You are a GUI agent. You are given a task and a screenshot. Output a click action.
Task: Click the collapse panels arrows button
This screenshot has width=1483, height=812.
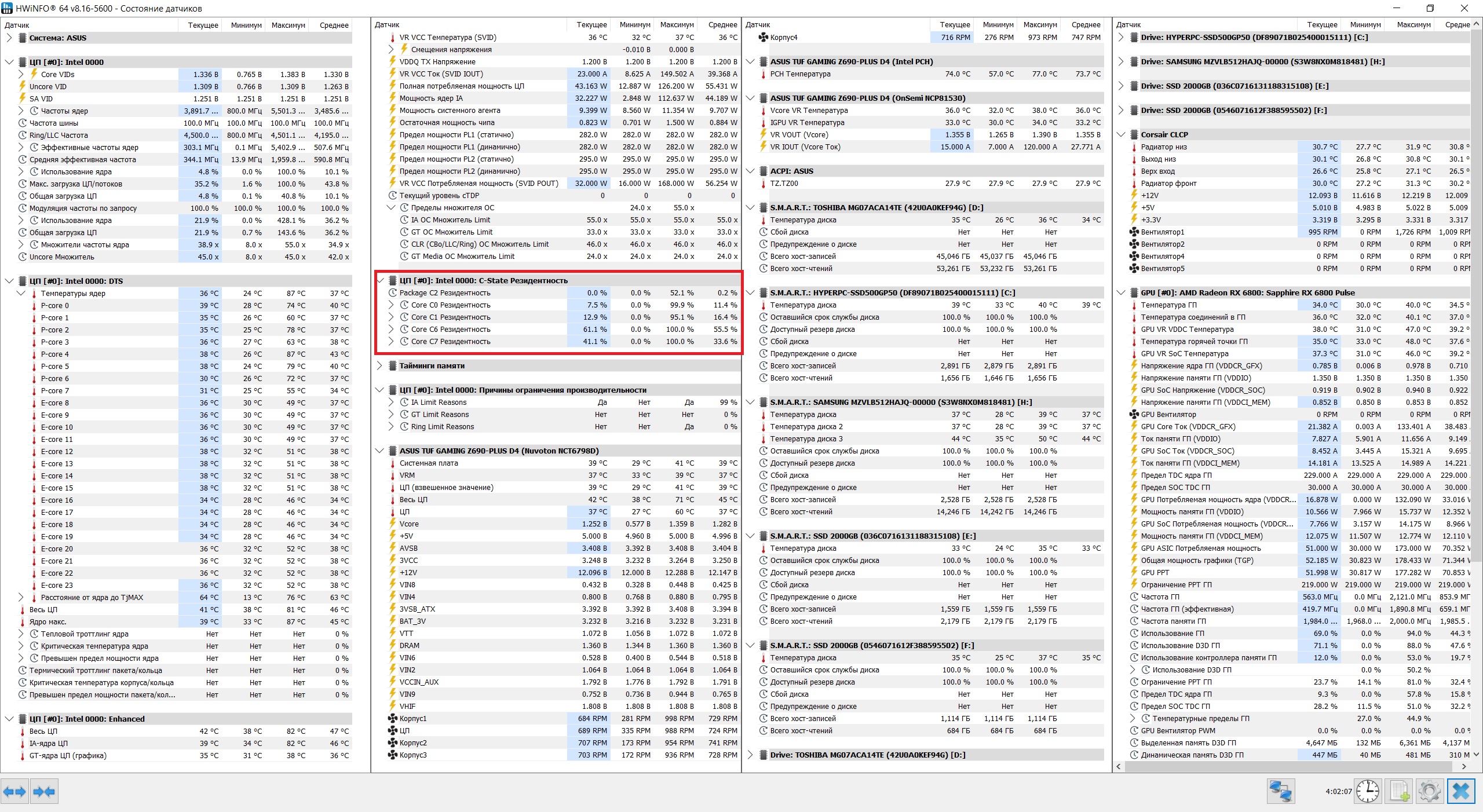(44, 791)
